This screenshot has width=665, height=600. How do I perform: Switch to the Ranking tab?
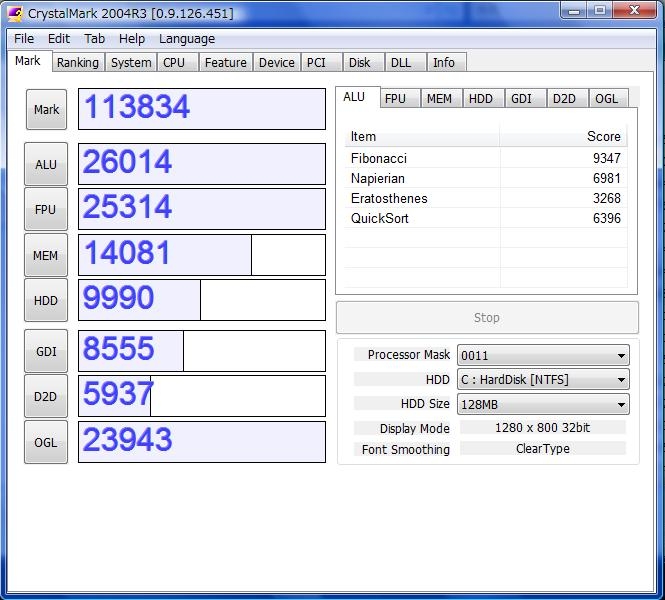pyautogui.click(x=77, y=62)
